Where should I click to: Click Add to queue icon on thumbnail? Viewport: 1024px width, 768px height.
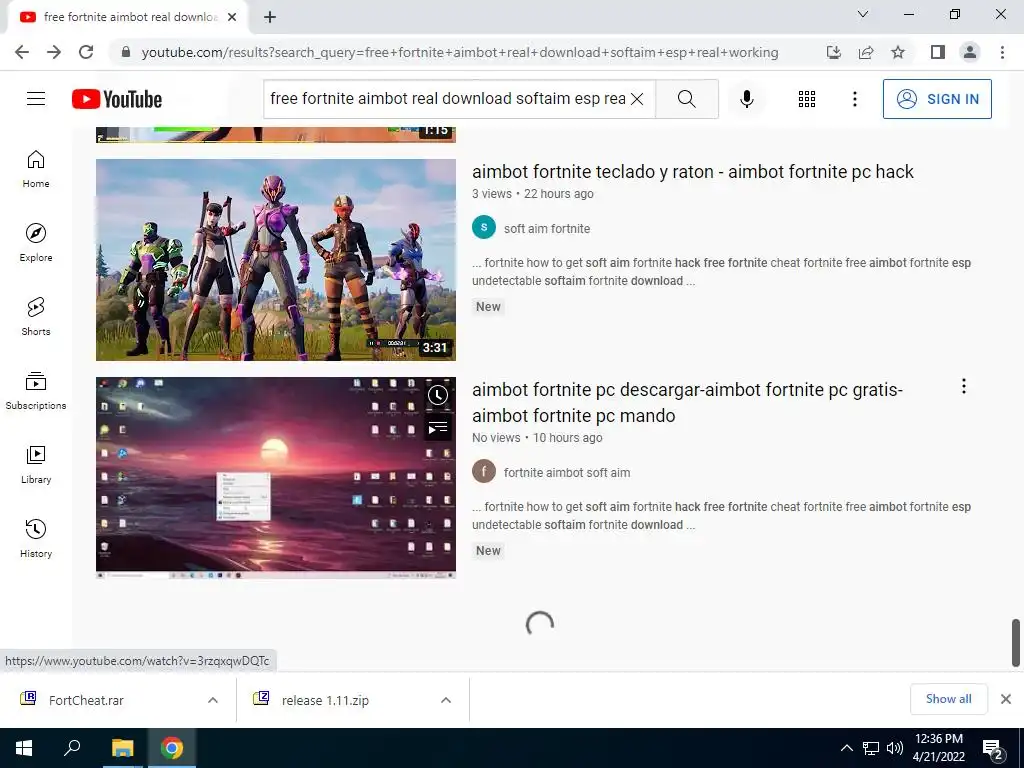[x=438, y=428]
